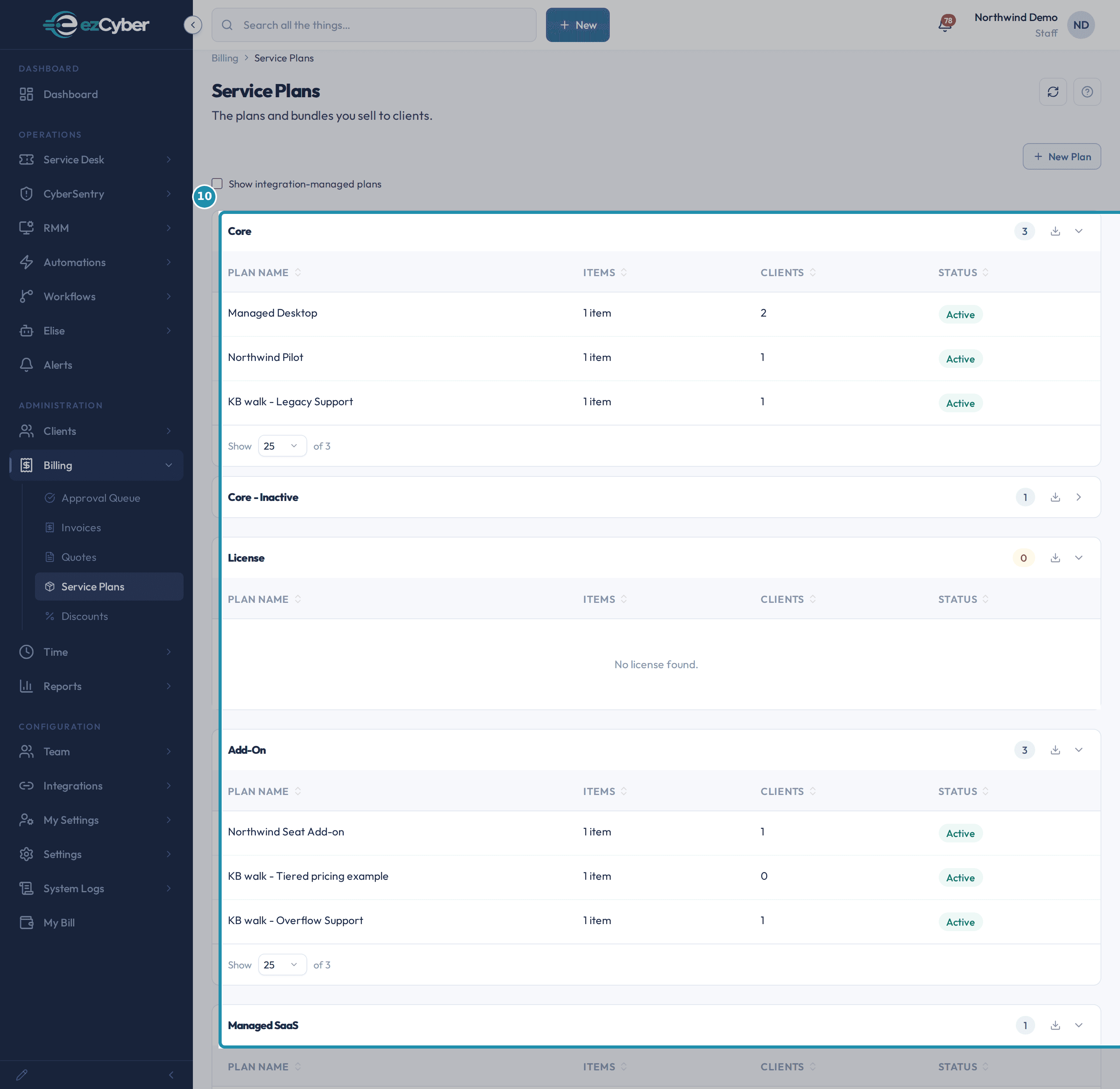Open the notifications bell

(945, 25)
